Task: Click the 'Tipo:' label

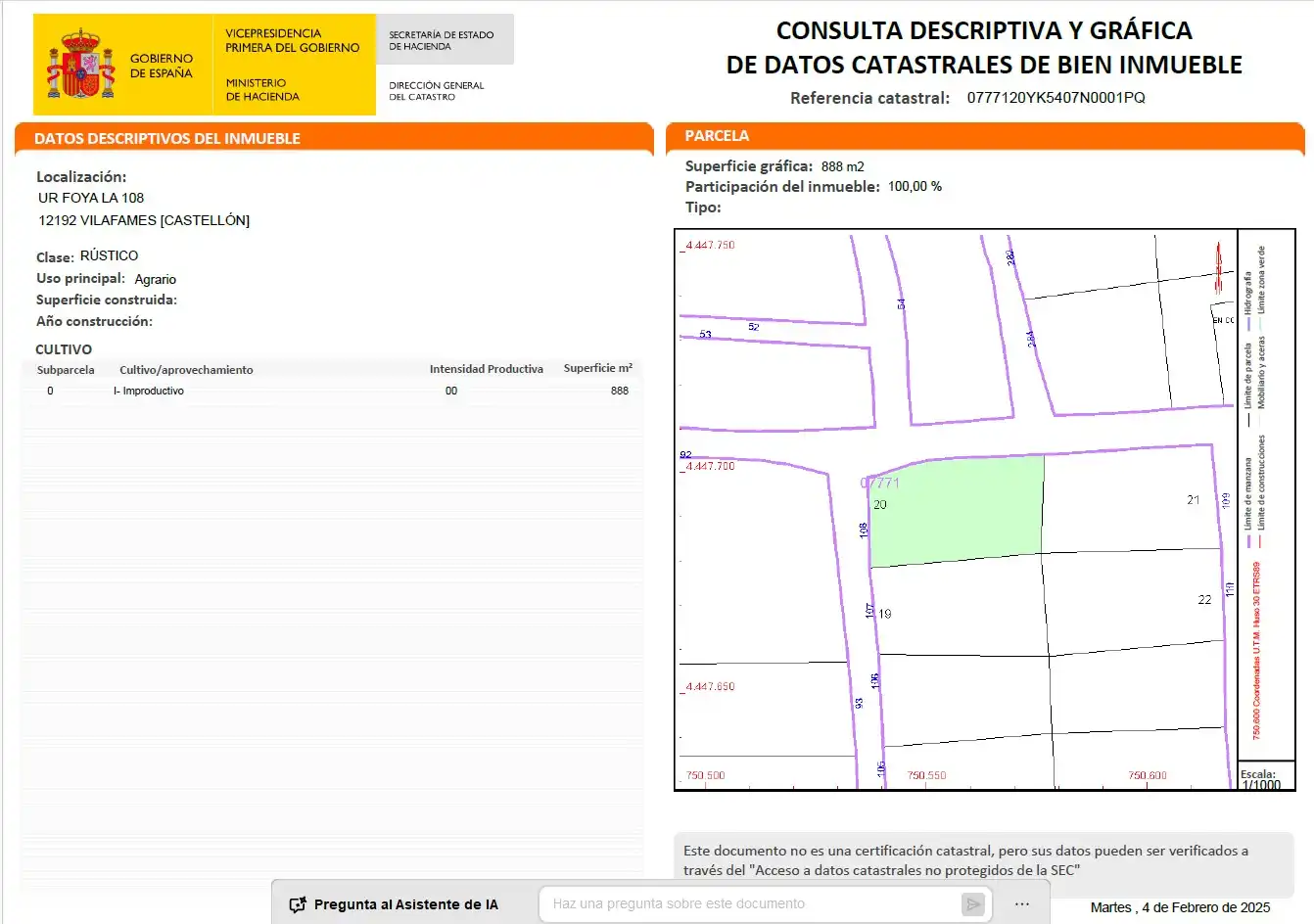Action: pos(703,208)
